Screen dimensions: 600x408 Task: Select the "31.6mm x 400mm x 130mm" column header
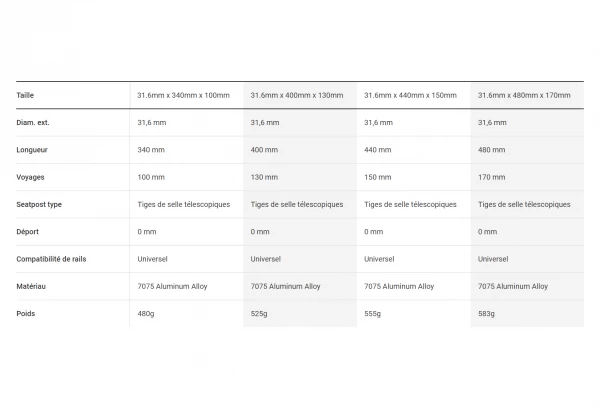coord(297,95)
